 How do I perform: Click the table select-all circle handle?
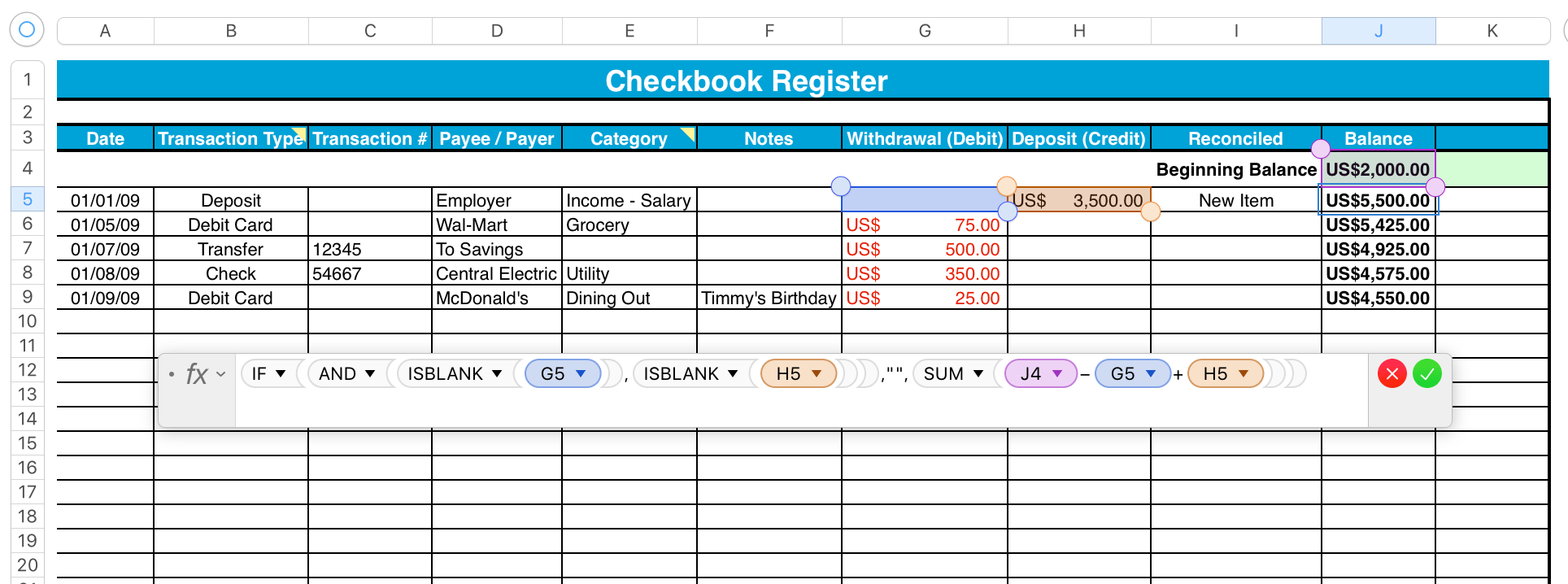(27, 30)
